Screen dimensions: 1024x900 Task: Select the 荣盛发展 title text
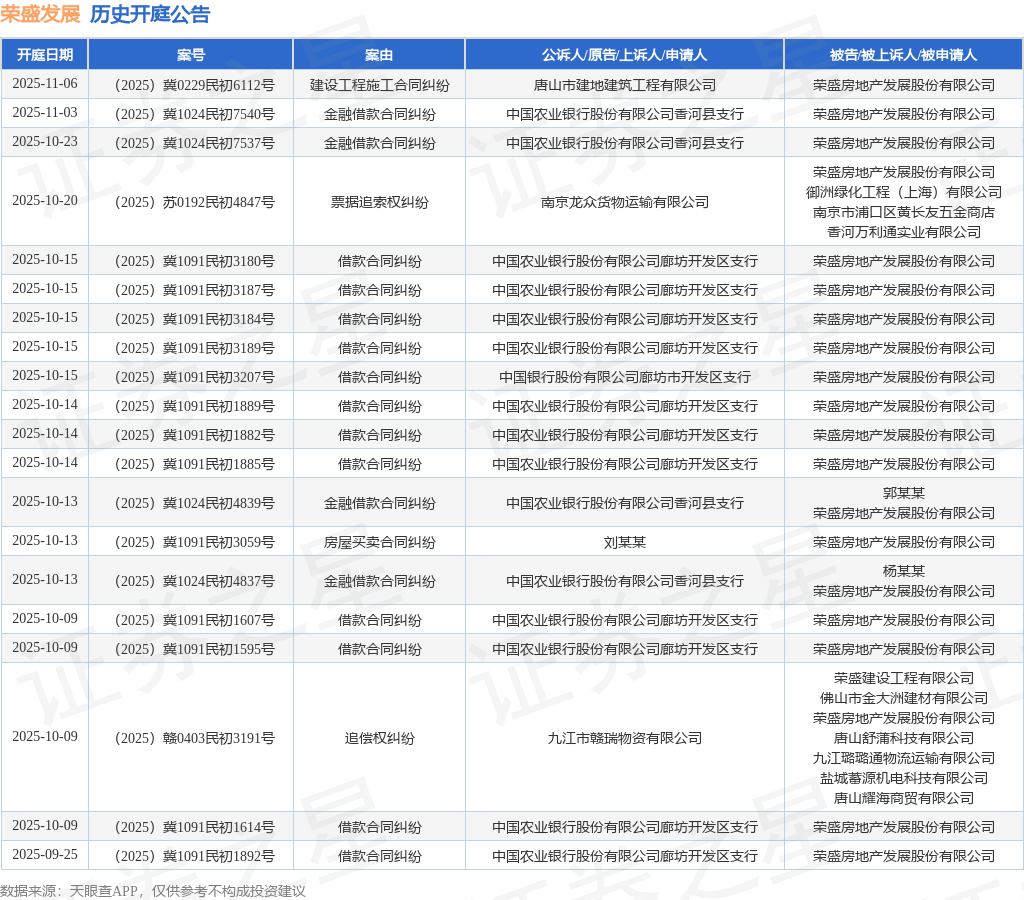coord(40,14)
